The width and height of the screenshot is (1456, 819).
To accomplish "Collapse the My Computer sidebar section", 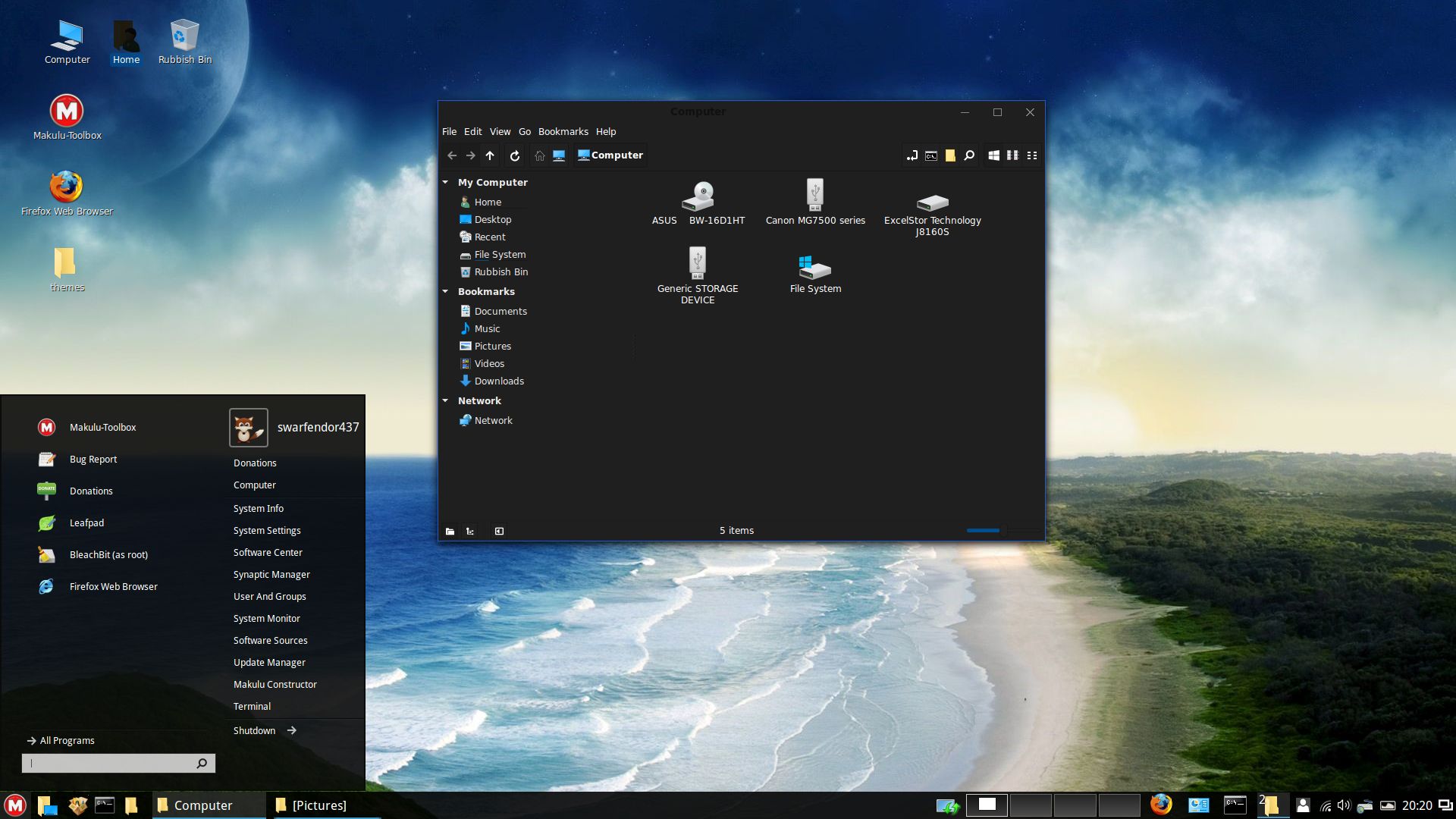I will coord(446,183).
